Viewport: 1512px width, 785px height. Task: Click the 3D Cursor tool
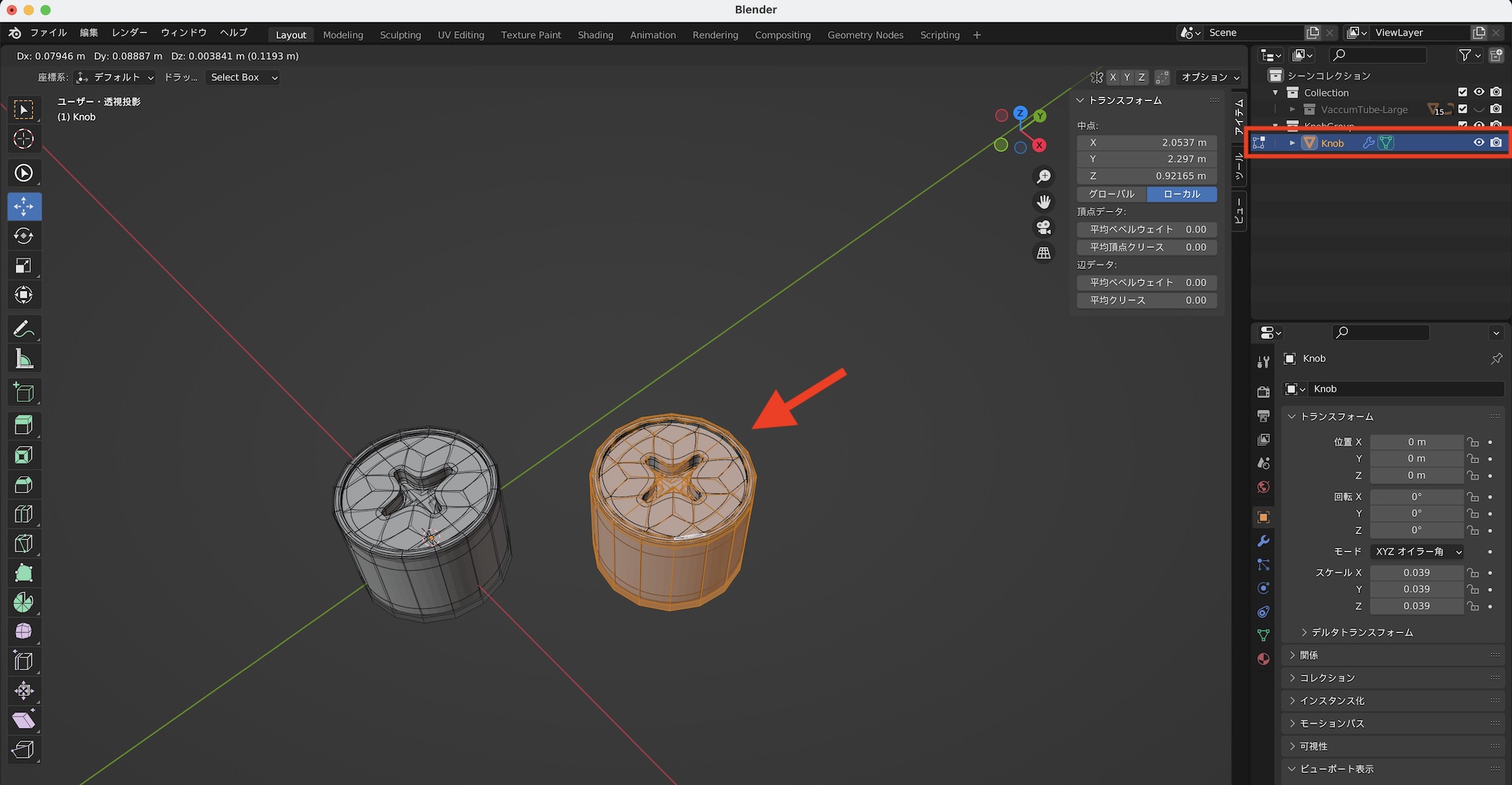point(23,139)
